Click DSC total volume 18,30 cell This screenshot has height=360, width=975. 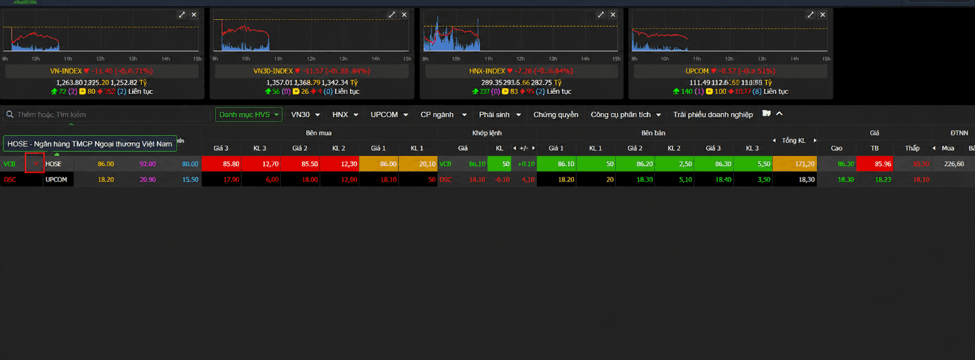point(795,179)
